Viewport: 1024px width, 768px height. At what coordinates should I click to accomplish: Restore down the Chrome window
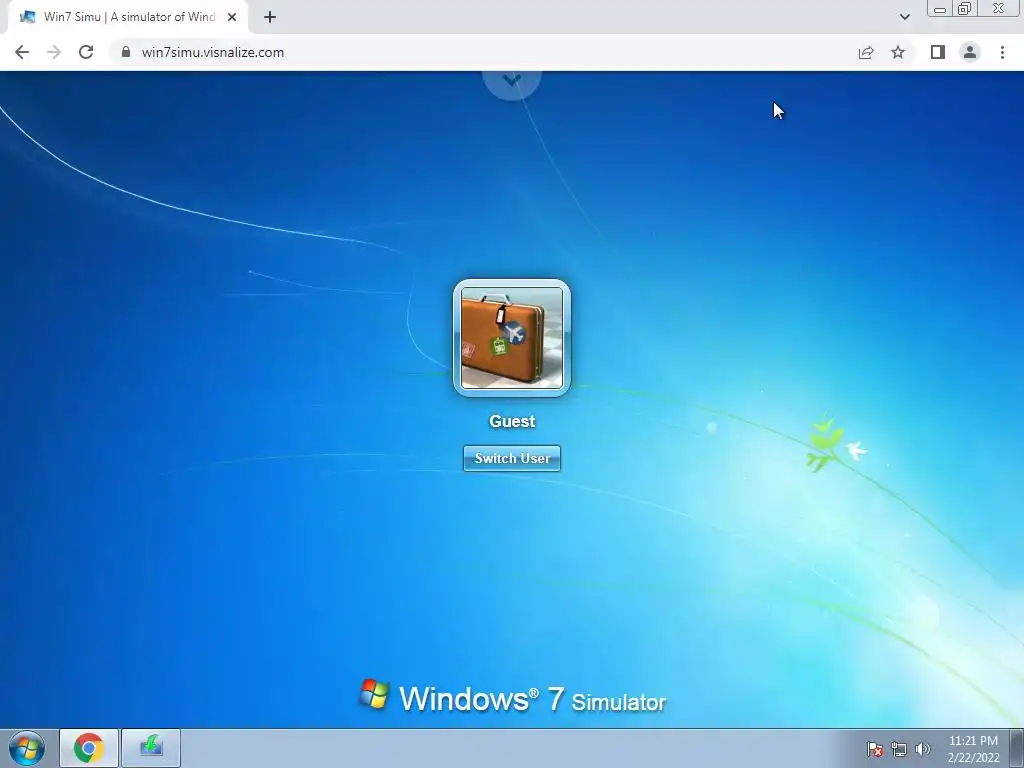965,9
